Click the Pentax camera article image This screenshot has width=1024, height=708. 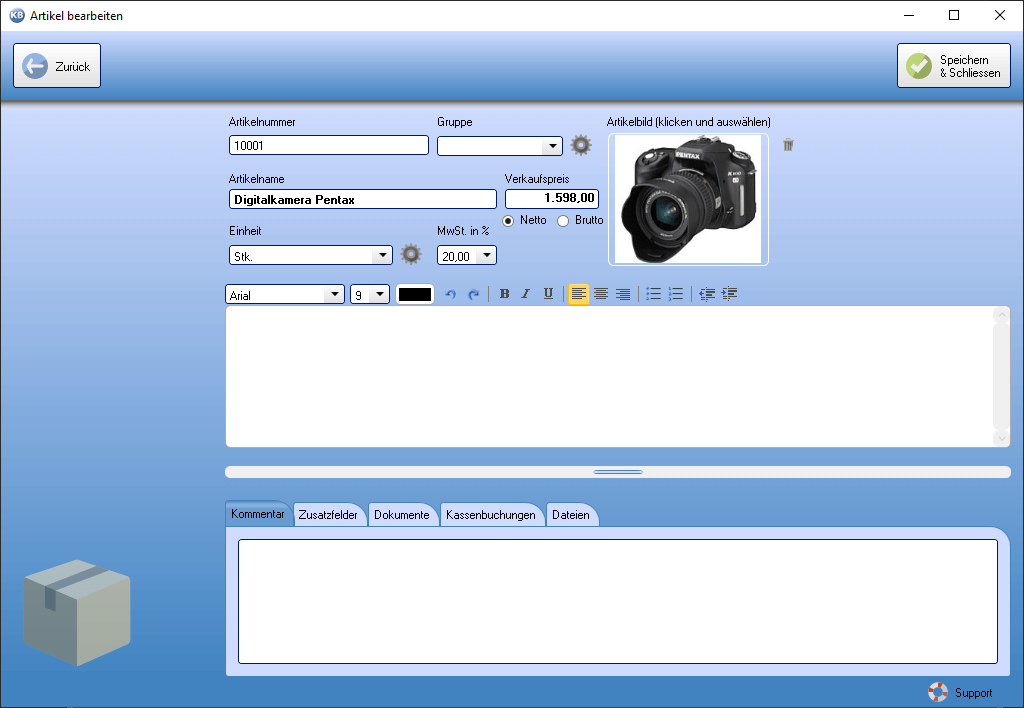point(688,200)
